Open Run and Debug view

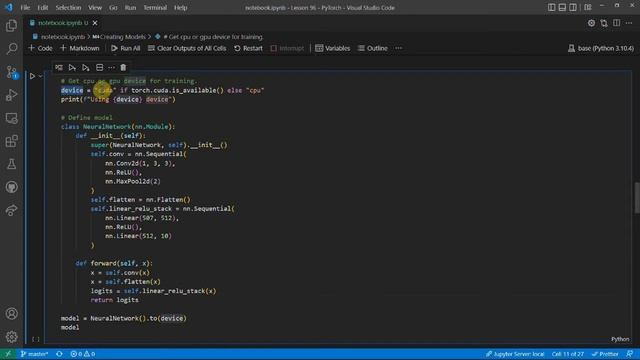[11, 95]
